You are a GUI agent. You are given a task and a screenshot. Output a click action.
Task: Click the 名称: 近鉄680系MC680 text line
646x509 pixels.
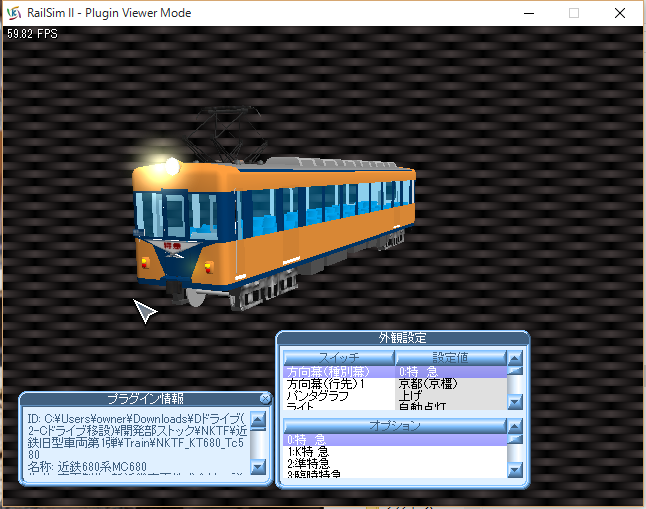point(87,467)
